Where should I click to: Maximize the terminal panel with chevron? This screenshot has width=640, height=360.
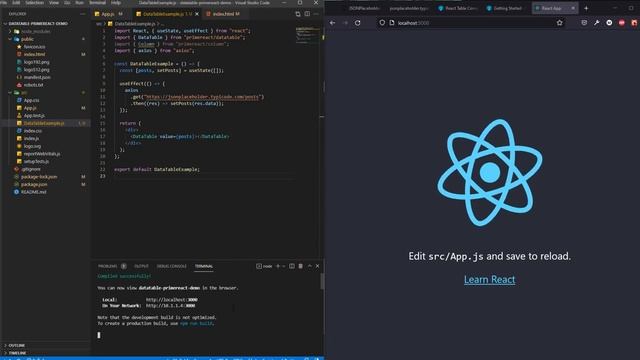click(x=309, y=266)
